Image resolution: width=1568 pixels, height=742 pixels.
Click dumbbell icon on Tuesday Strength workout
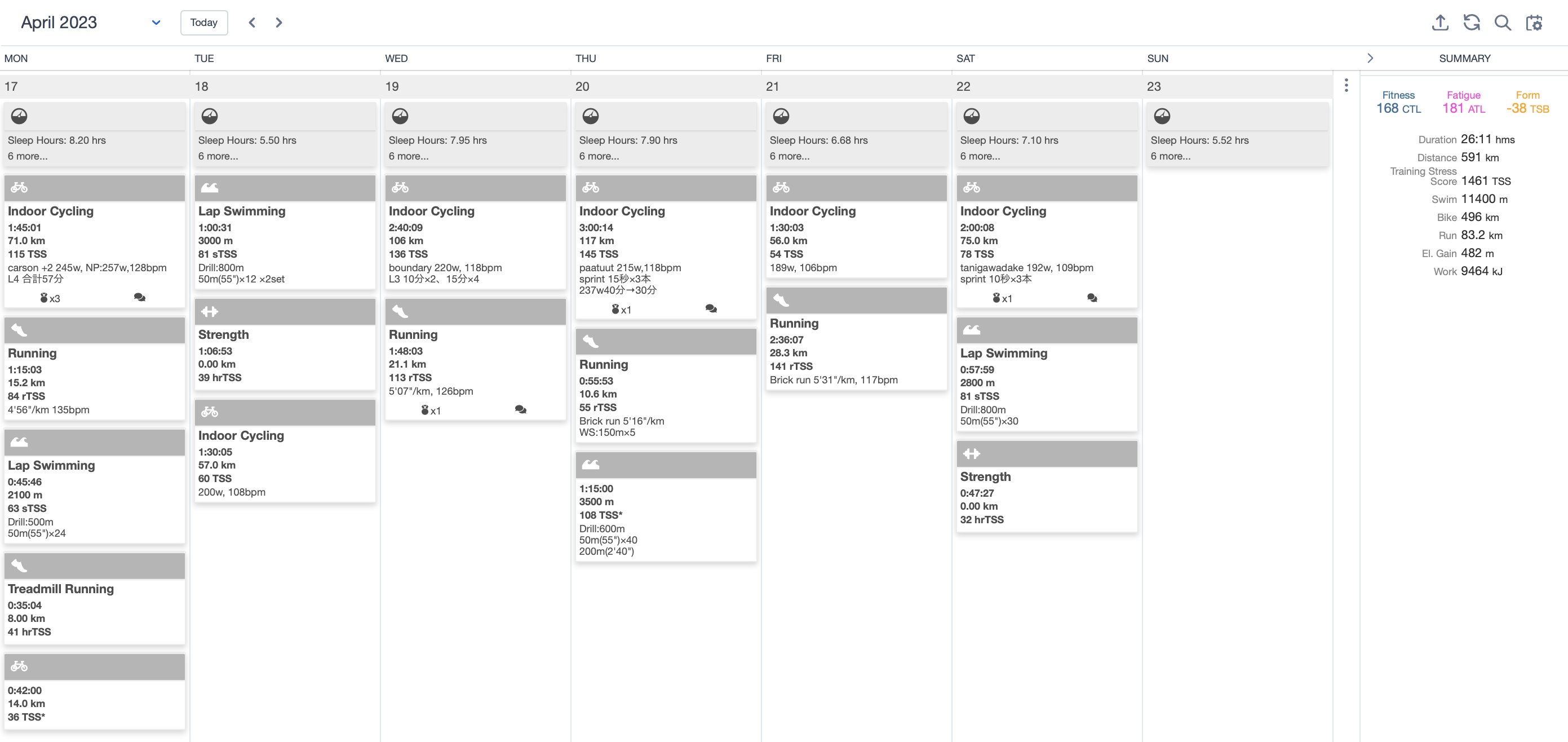(210, 312)
